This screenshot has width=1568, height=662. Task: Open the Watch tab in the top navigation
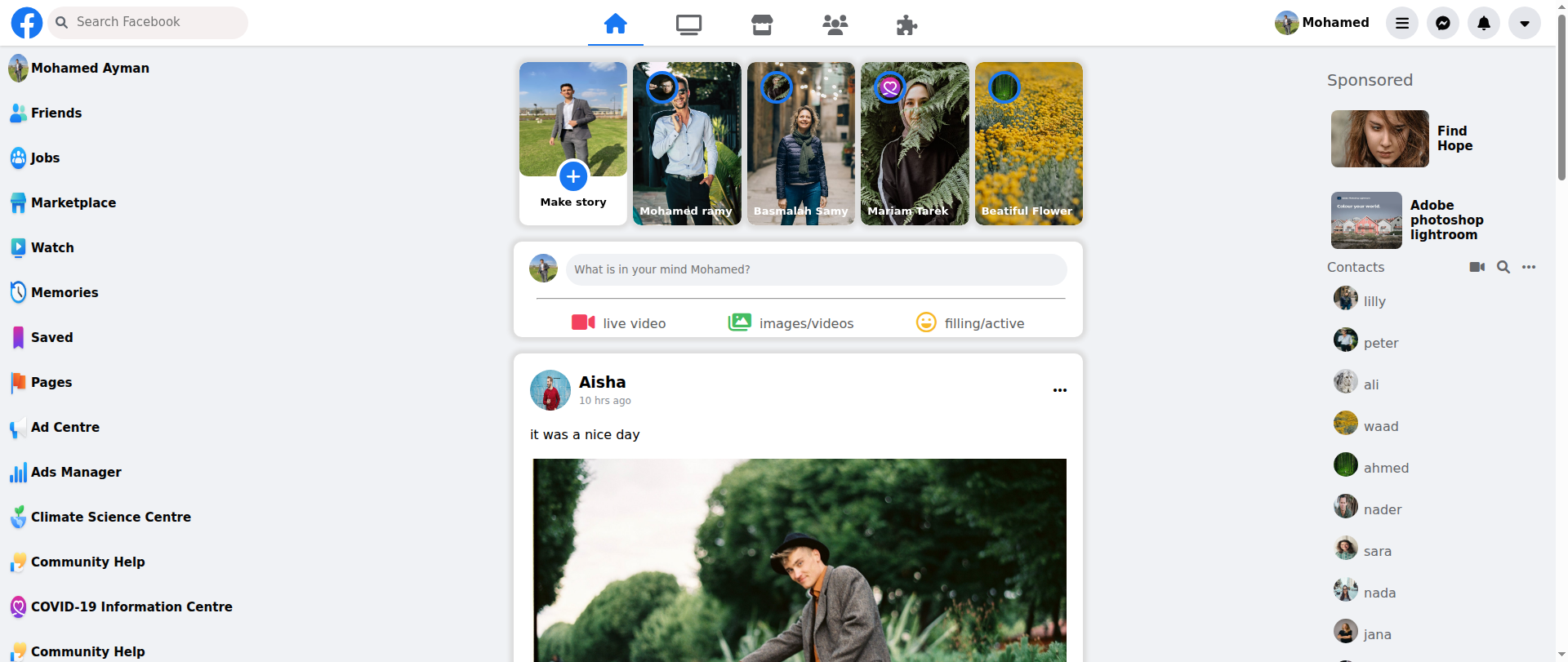point(688,24)
